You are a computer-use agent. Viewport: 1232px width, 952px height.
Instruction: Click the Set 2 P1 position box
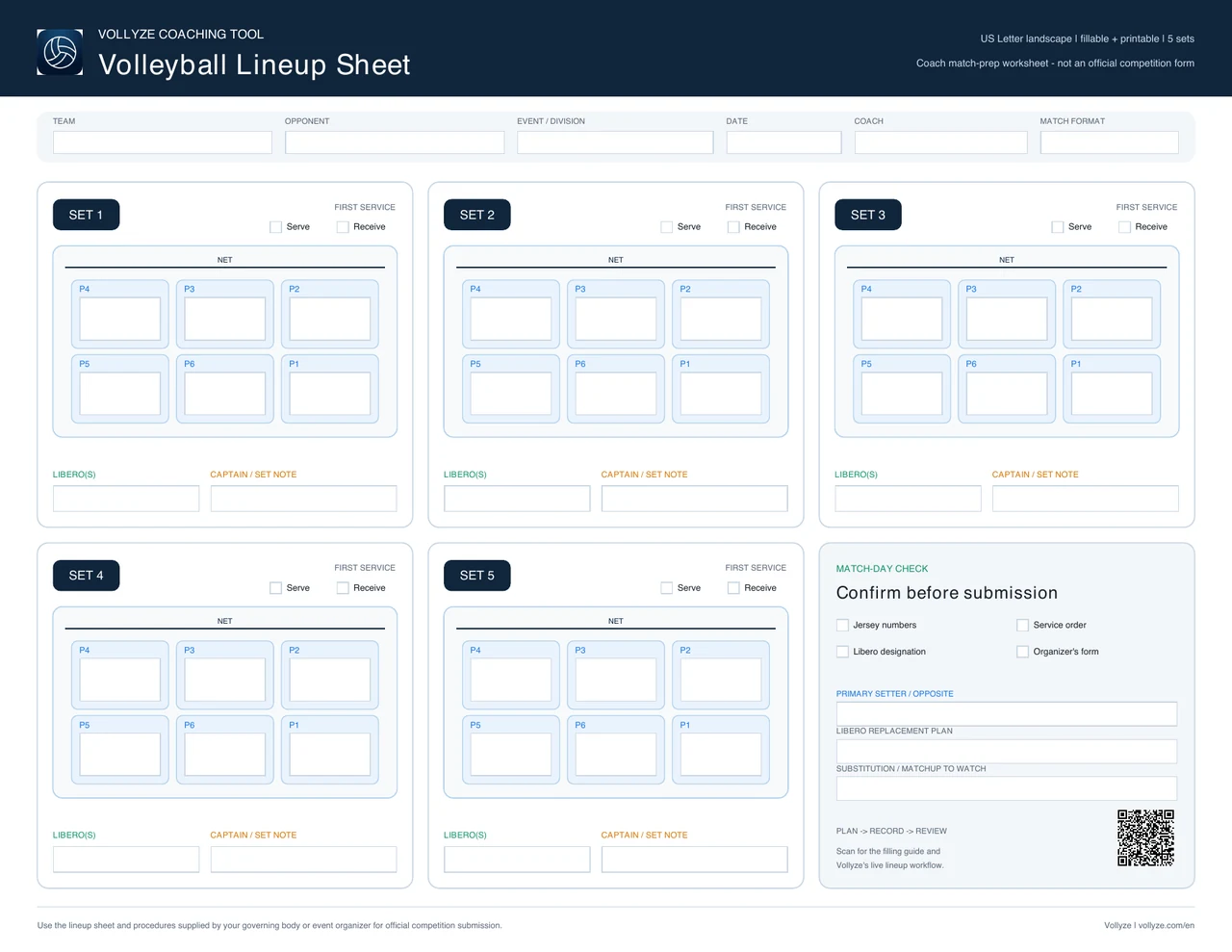pos(721,394)
